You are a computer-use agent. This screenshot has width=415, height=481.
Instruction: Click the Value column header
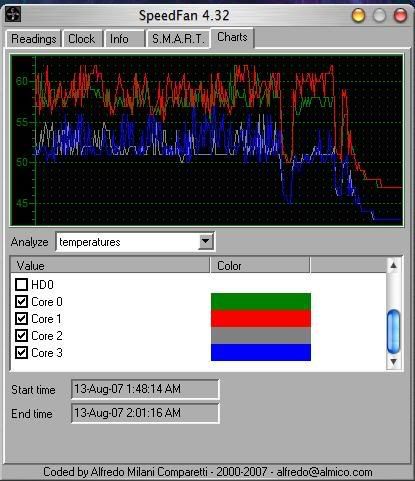click(x=110, y=266)
